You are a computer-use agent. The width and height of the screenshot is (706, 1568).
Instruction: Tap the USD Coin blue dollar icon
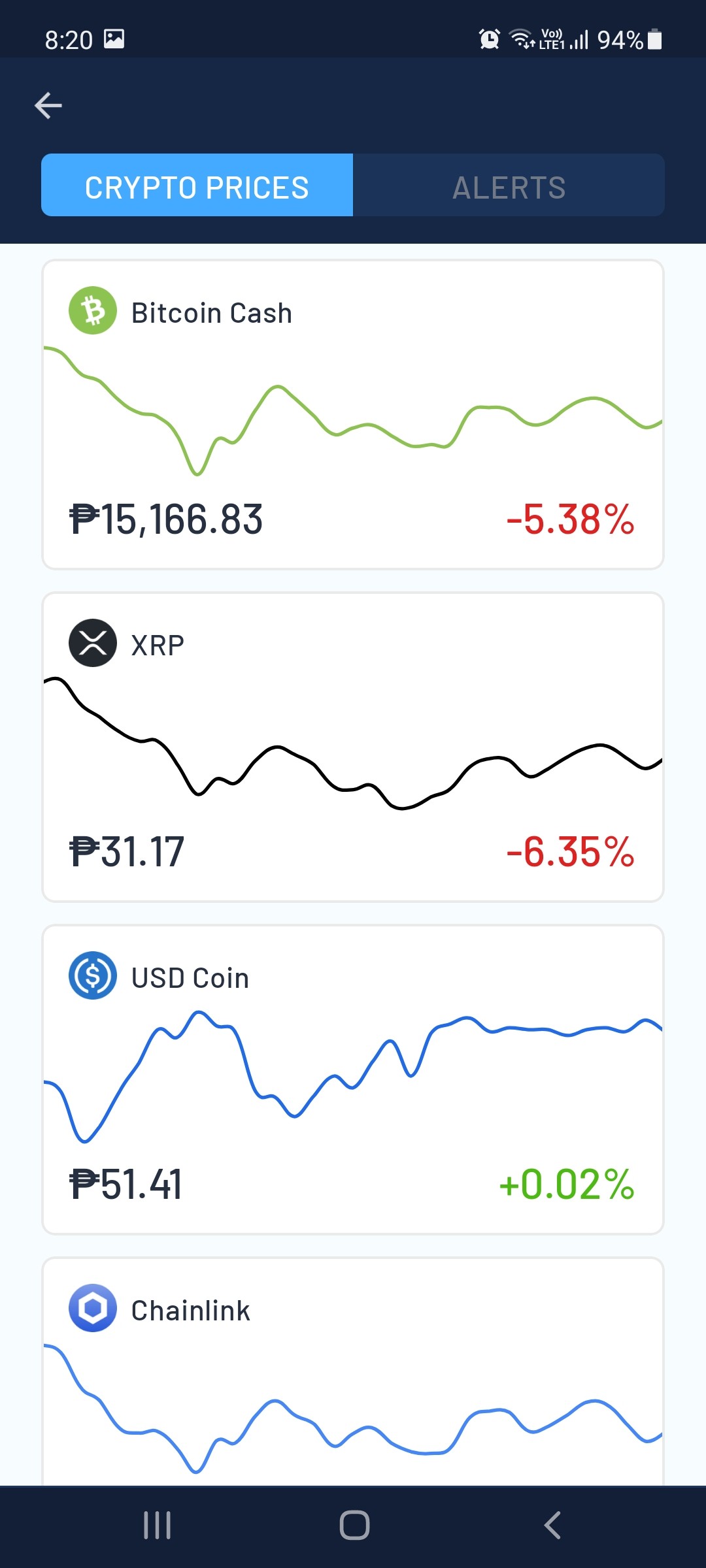(93, 975)
